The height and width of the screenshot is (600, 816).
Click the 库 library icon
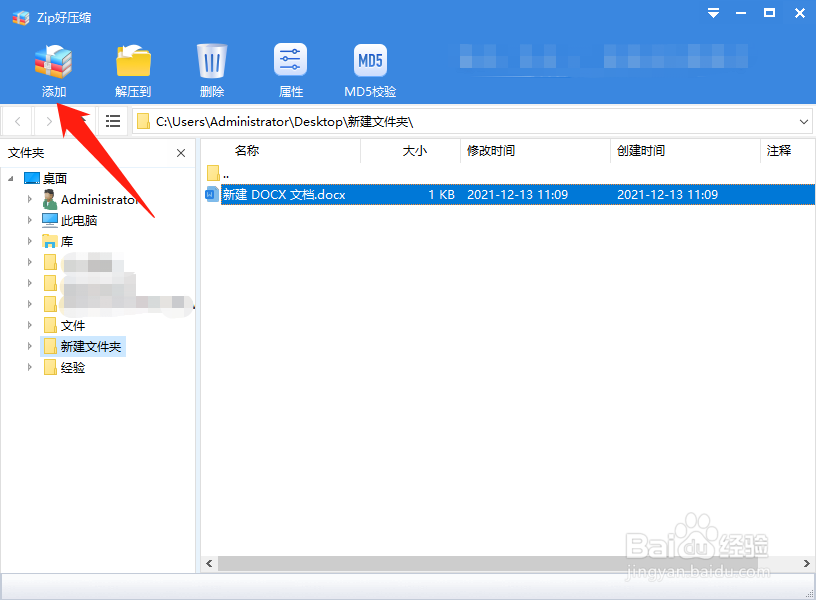[50, 241]
